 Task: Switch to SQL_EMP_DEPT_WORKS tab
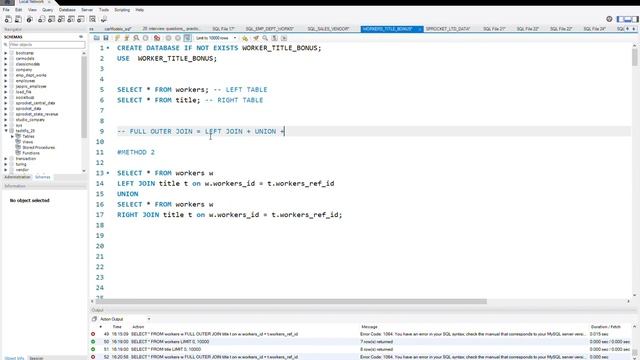pos(269,29)
